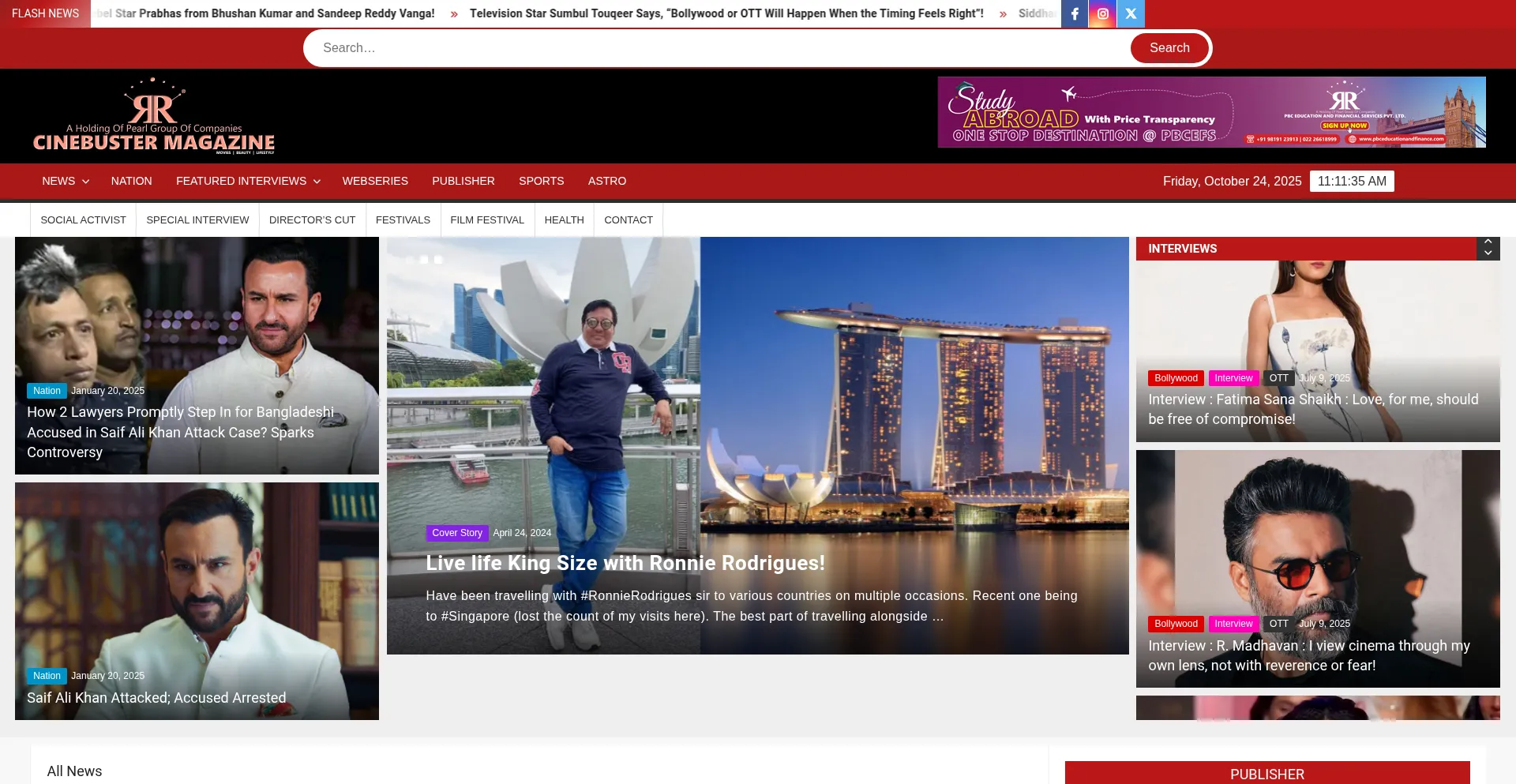Expand the Featured Interviews dropdown
This screenshot has height=784, width=1516.
[x=248, y=181]
